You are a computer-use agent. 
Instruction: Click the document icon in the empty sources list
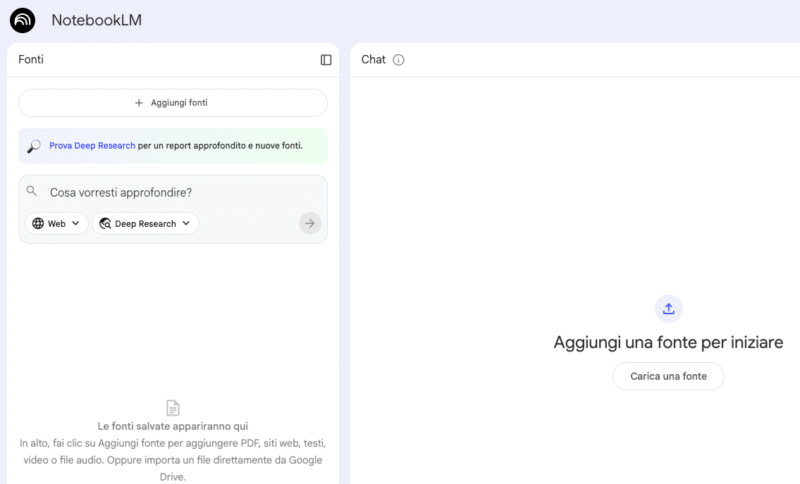pyautogui.click(x=173, y=408)
